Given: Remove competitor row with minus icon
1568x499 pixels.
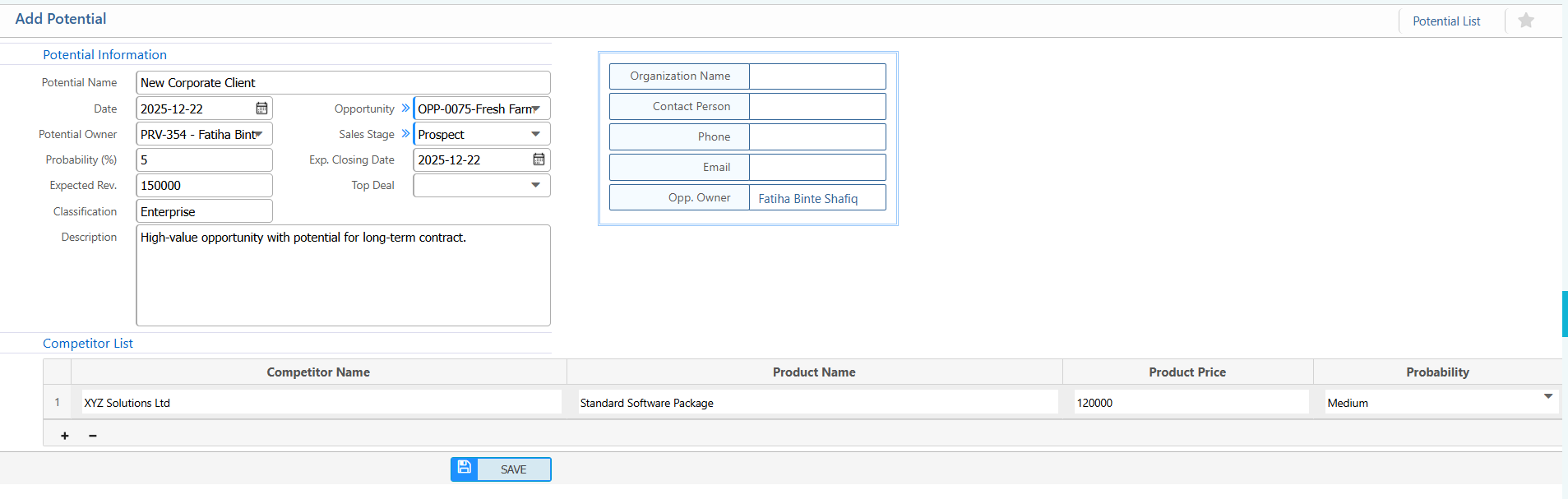Looking at the screenshot, I should tap(93, 436).
